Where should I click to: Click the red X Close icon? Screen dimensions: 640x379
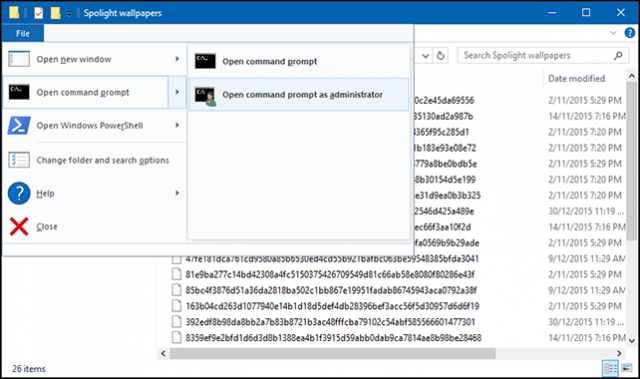[x=19, y=226]
